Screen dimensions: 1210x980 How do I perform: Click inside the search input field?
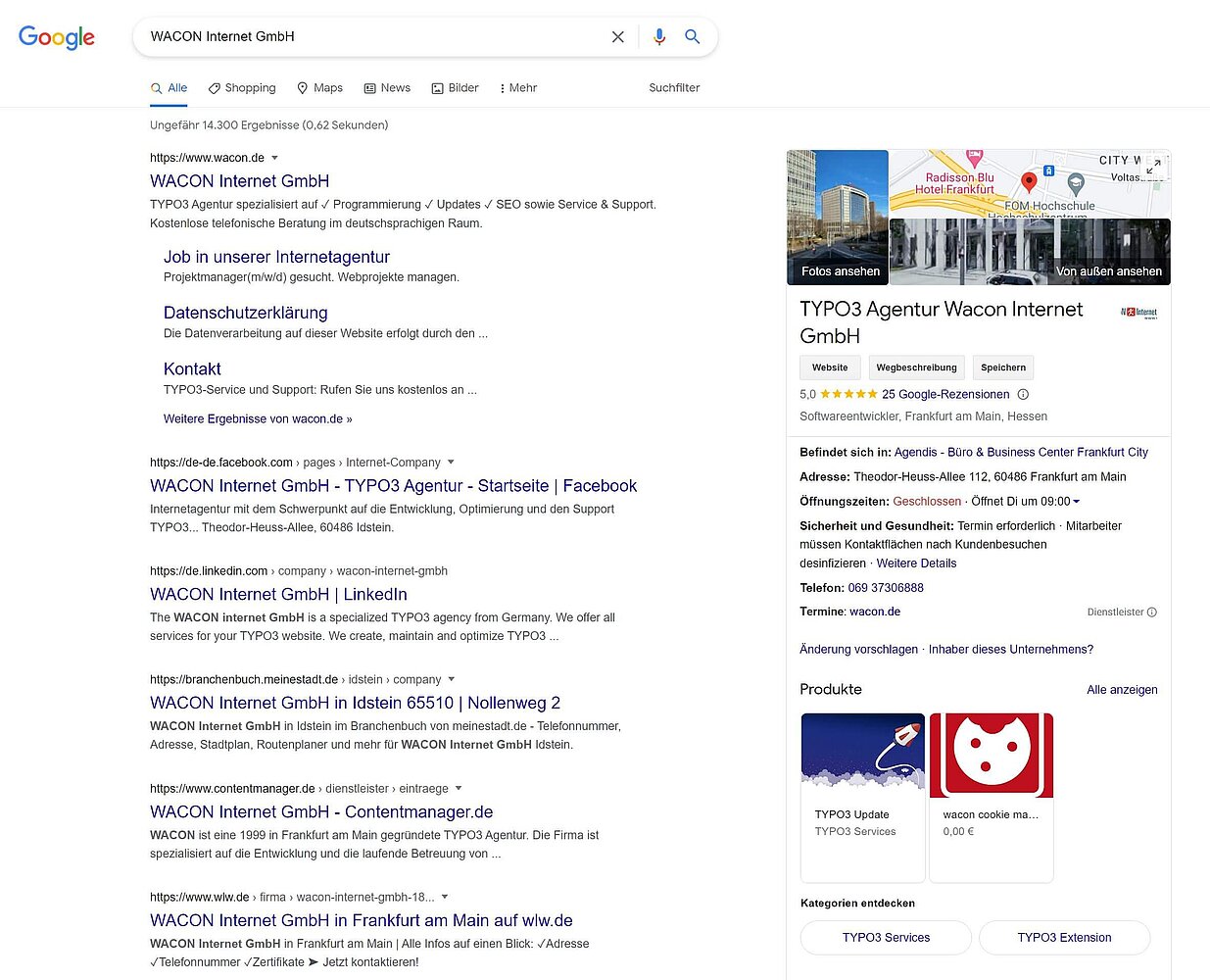(x=372, y=37)
